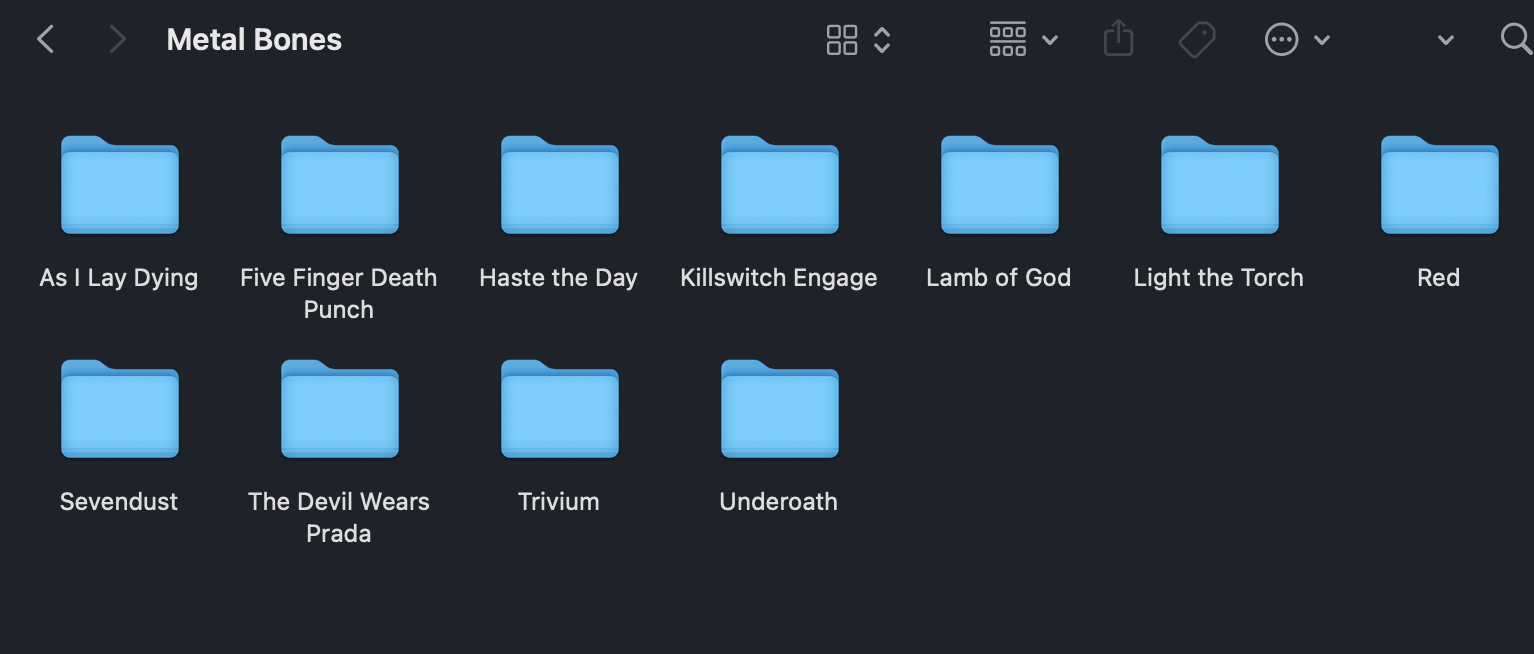Screen dimensions: 1534x654
Task: Select the Light the Torch folder icon
Action: pyautogui.click(x=1220, y=185)
